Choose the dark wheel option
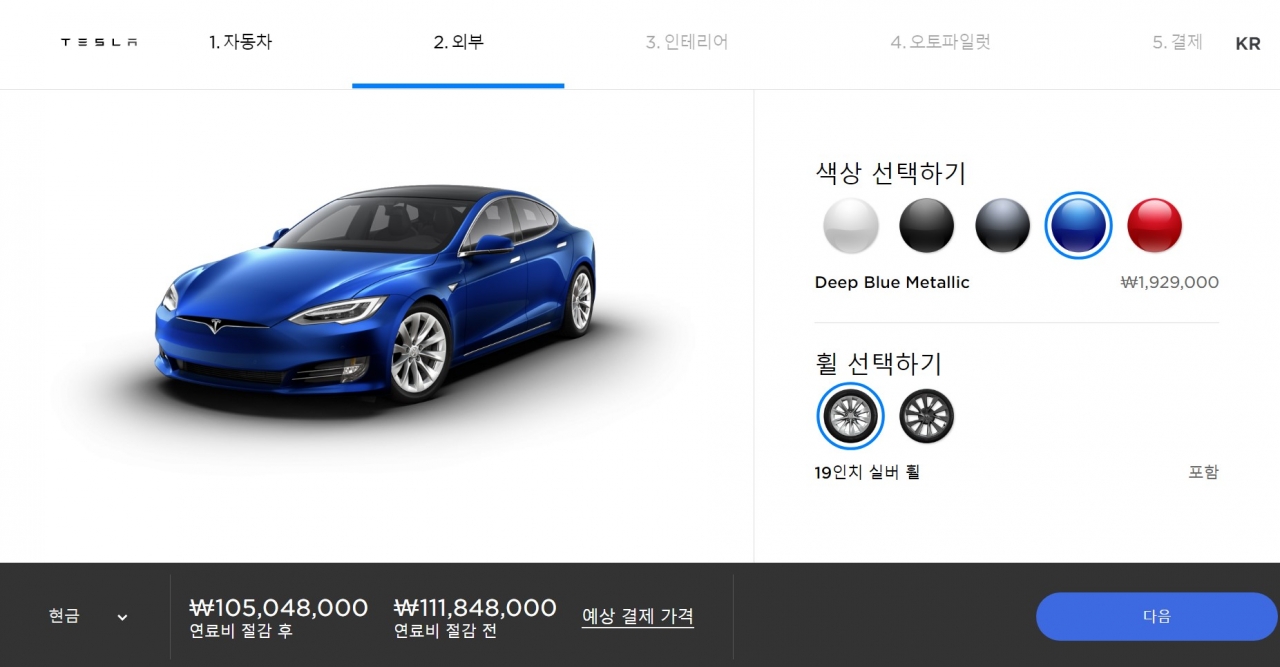Screen dimensions: 1280x667 click(926, 416)
